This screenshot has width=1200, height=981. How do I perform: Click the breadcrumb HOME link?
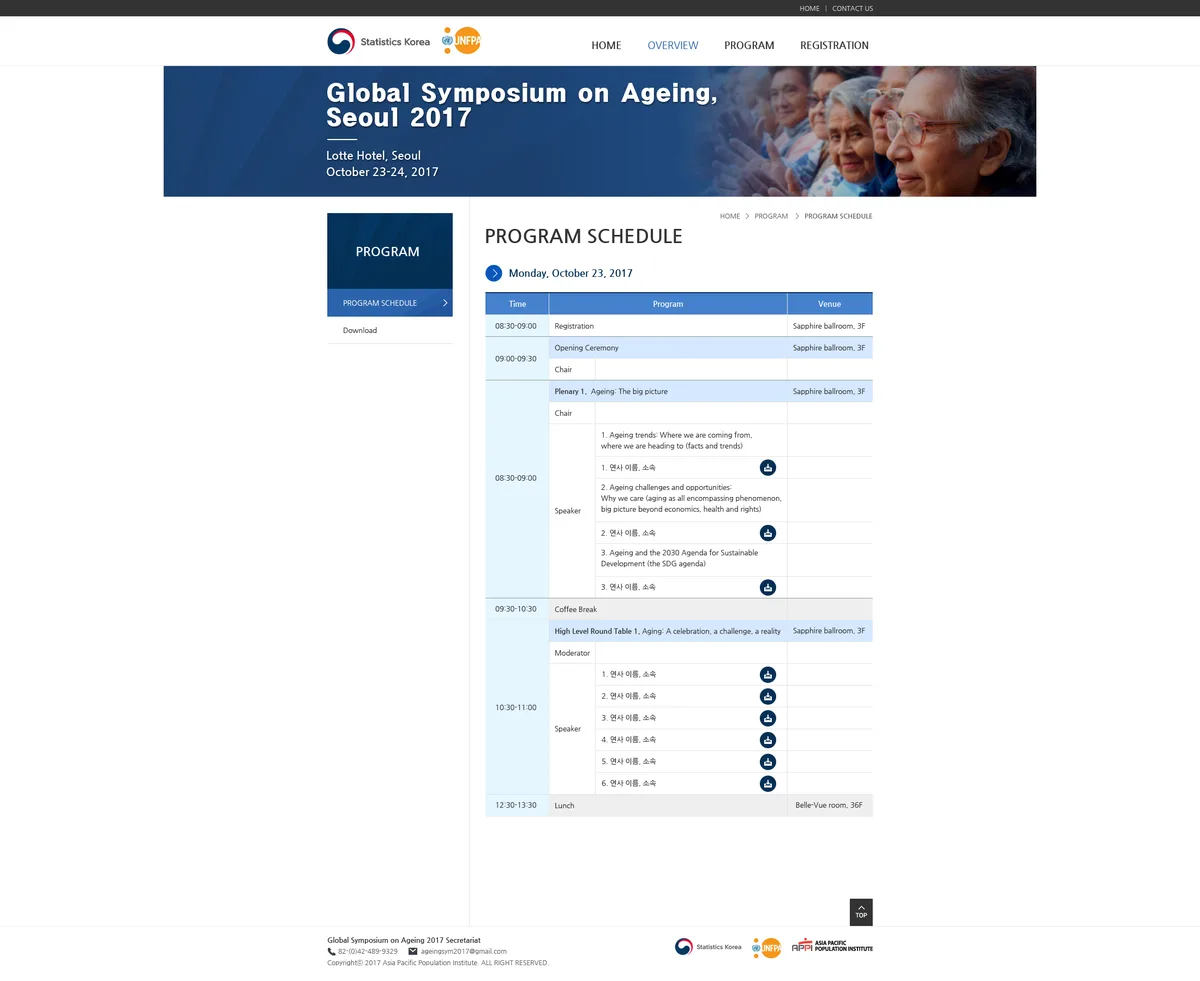pyautogui.click(x=730, y=216)
